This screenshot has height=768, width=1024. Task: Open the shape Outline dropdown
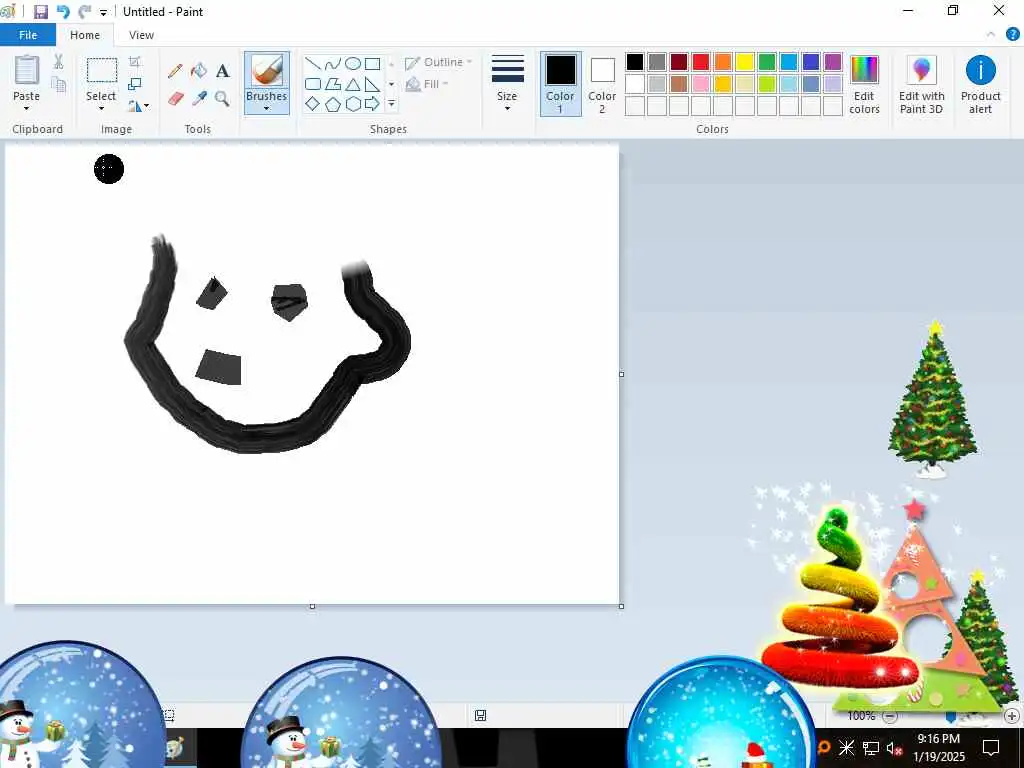[438, 63]
